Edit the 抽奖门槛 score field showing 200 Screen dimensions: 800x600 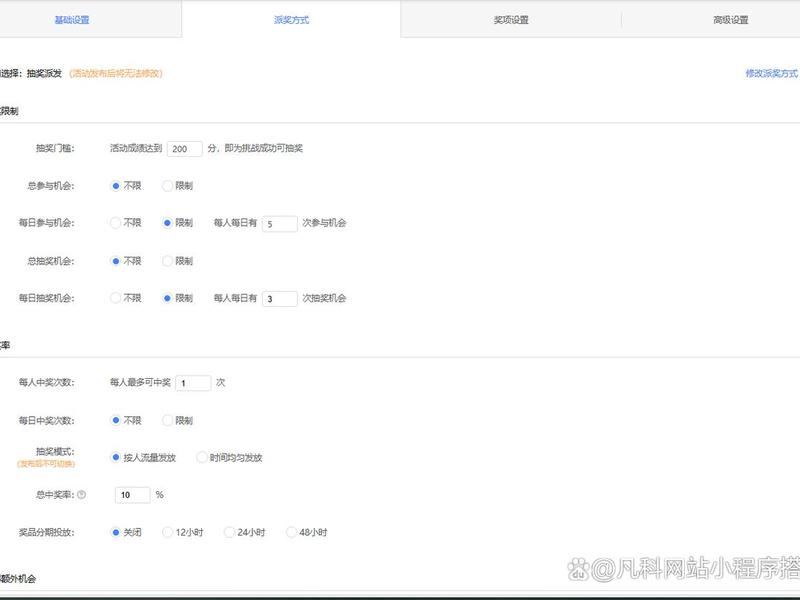pos(185,148)
